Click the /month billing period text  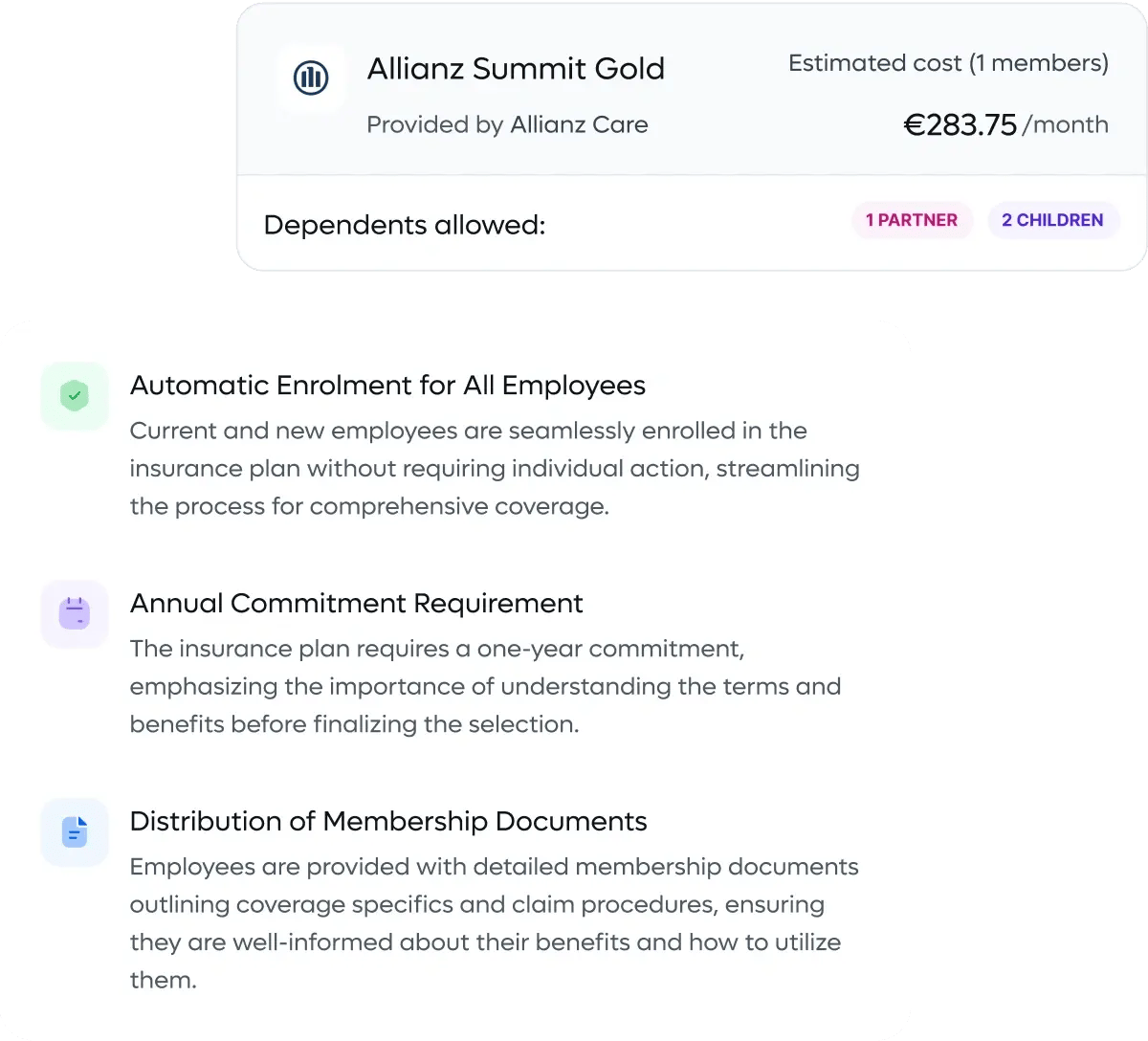click(1066, 125)
